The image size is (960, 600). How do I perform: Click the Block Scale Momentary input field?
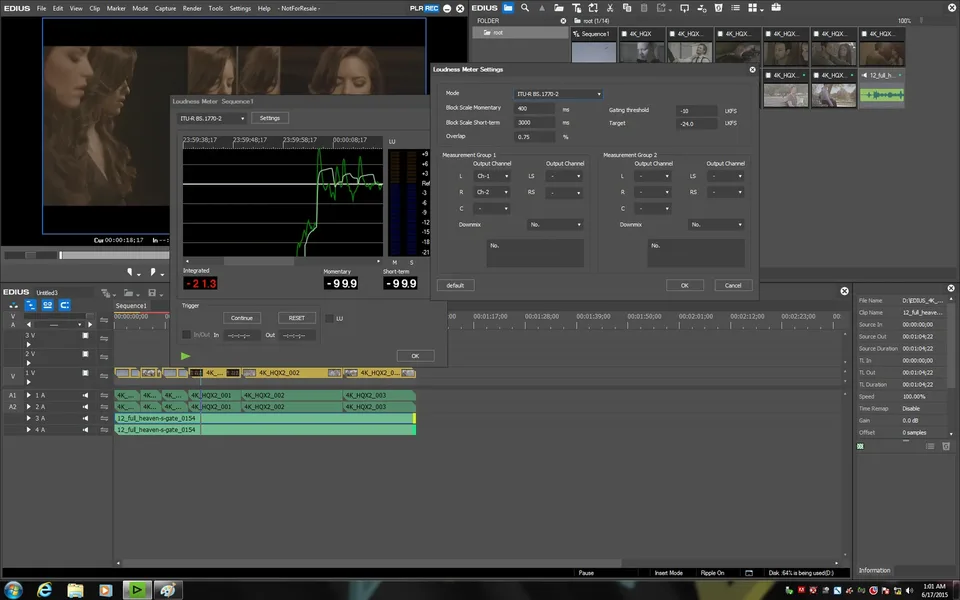tap(534, 108)
